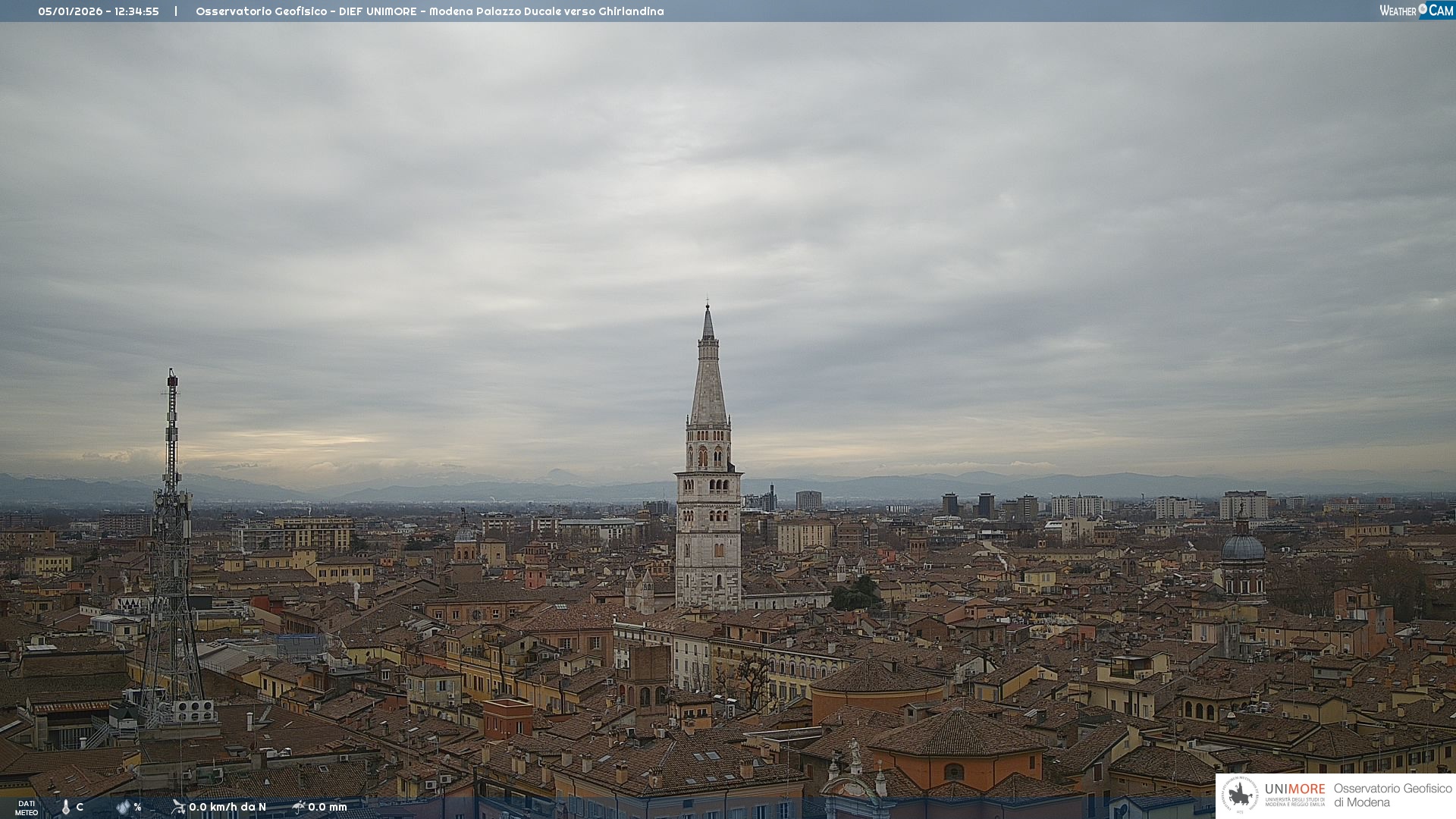The image size is (1456, 819).
Task: Click the telecommunications antenna mast
Action: point(171,531)
